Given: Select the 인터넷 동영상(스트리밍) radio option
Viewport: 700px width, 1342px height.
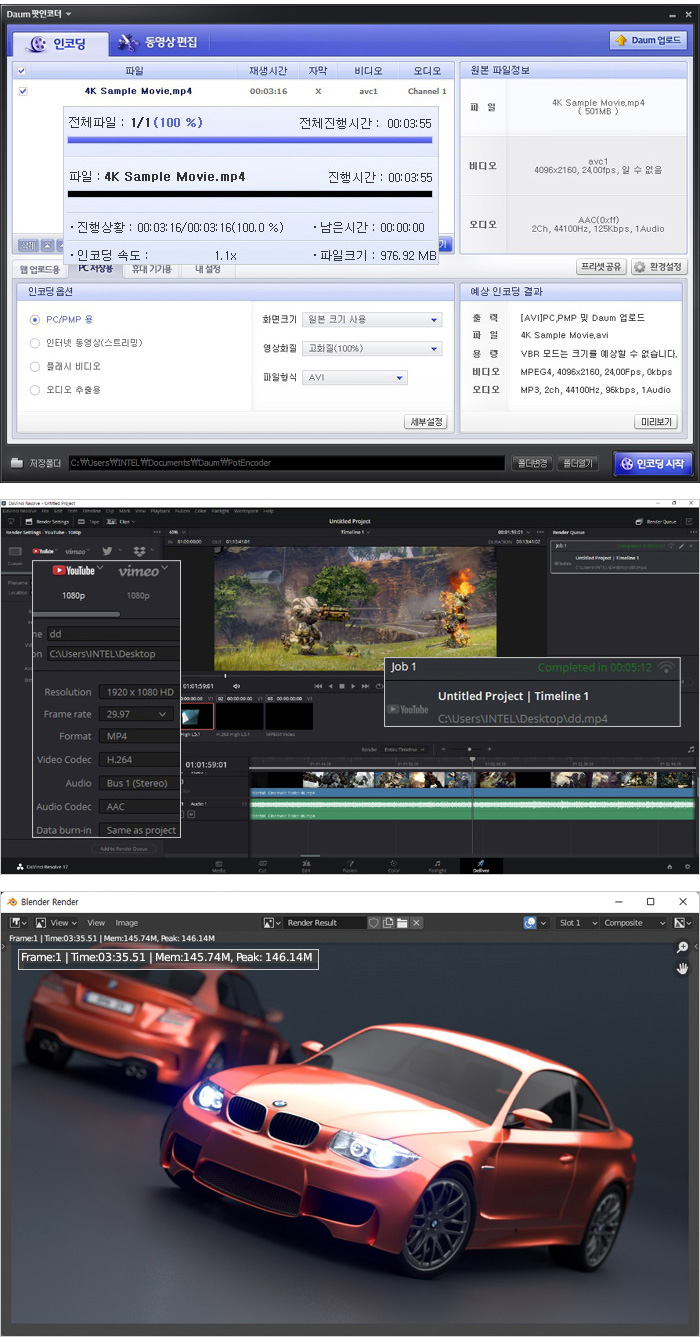Looking at the screenshot, I should click(36, 343).
